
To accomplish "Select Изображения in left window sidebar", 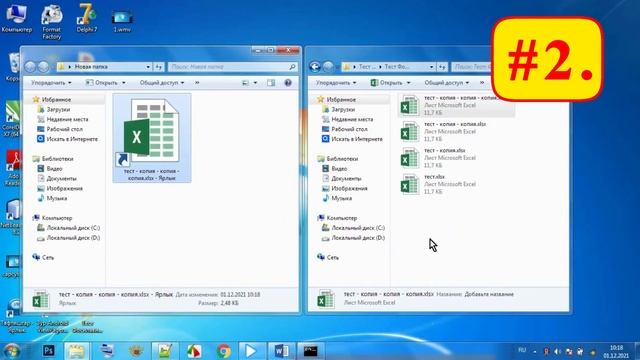I will [60, 188].
